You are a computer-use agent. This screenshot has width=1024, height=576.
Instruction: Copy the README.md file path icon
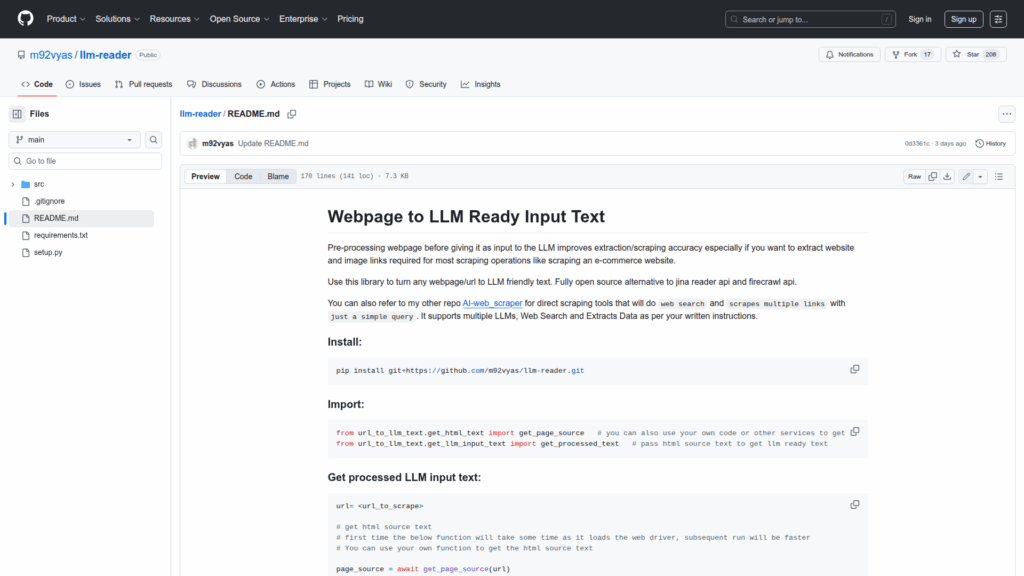(x=292, y=114)
